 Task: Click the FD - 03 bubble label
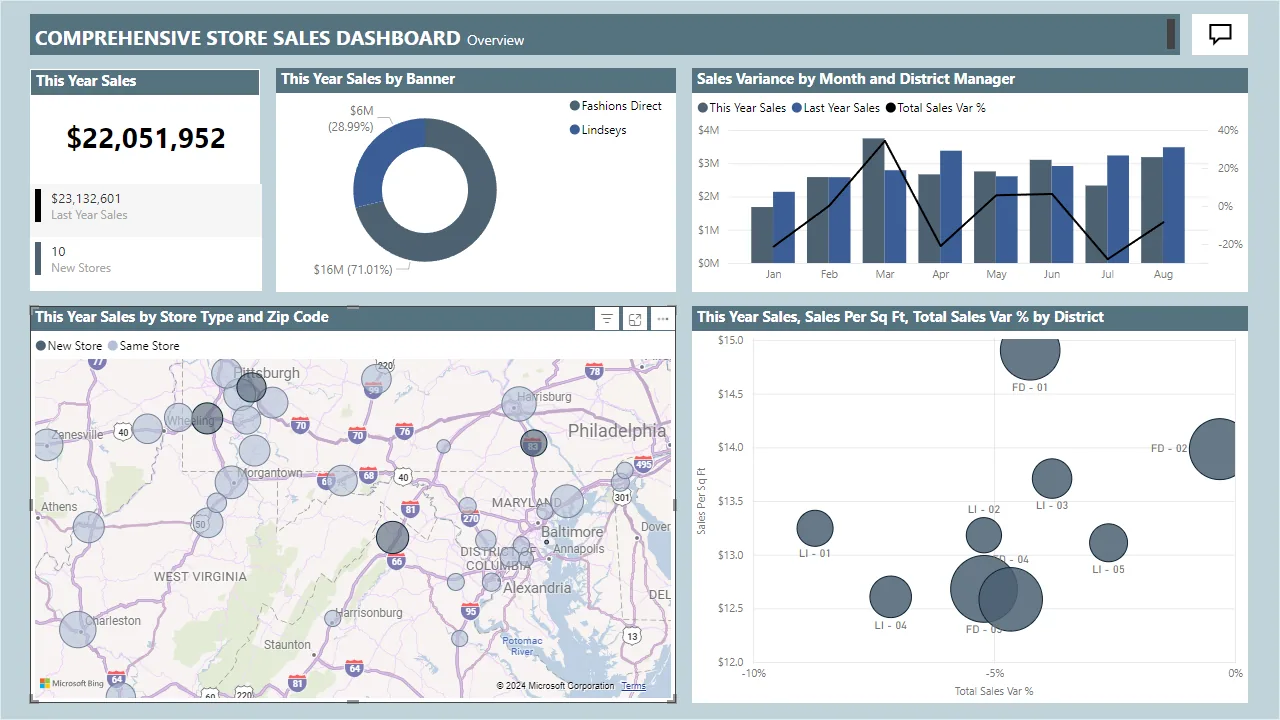tap(984, 630)
